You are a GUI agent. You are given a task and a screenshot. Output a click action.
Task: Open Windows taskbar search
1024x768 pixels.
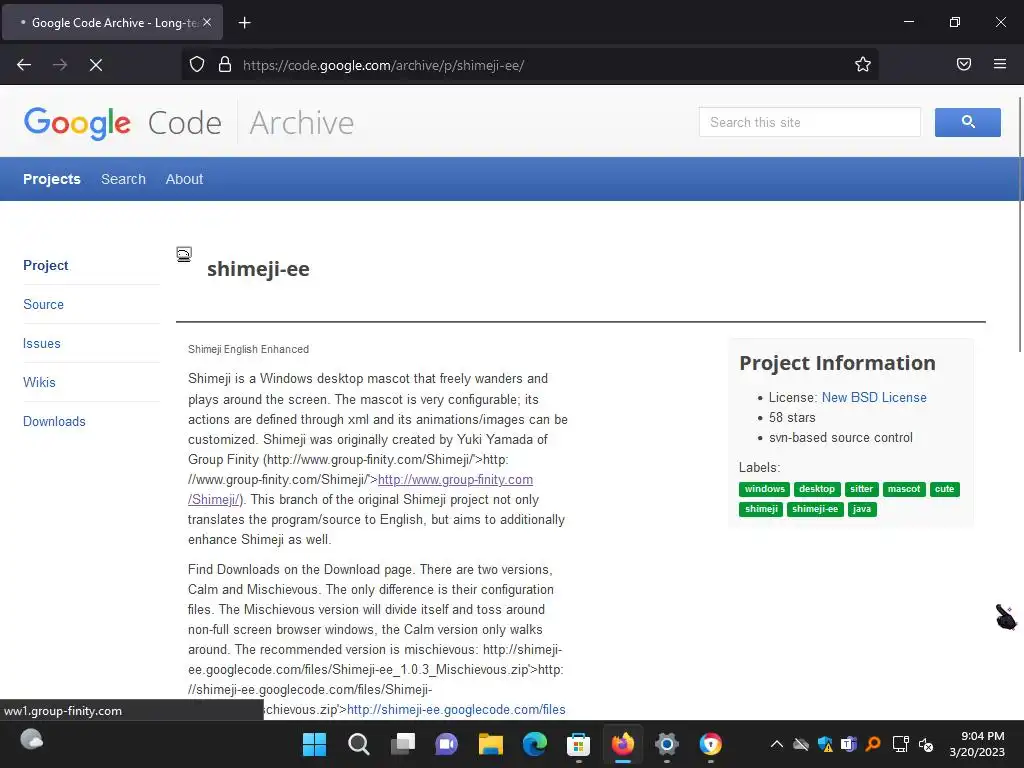point(359,744)
